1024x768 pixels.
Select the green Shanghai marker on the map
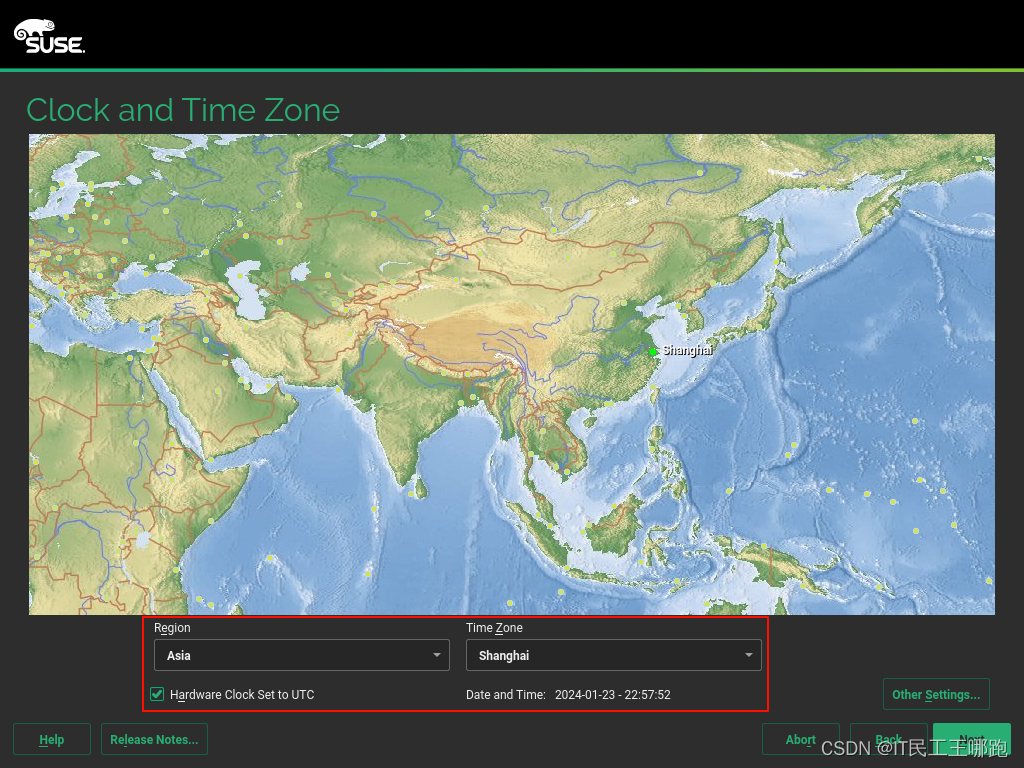click(653, 352)
